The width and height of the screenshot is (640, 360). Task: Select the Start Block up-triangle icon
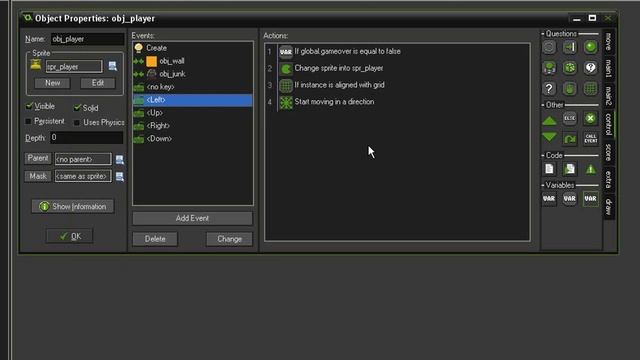[549, 120]
